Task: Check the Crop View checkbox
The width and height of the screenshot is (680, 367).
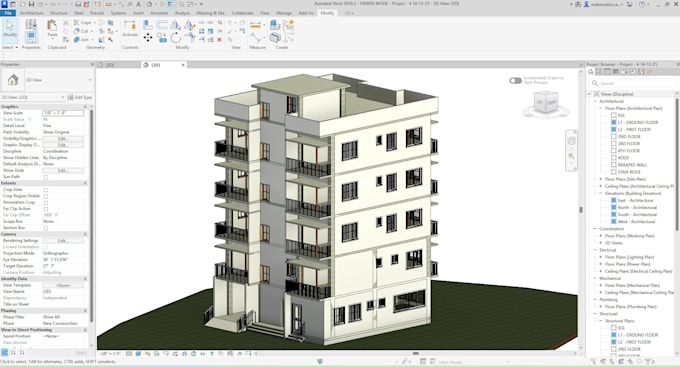Action: pos(46,190)
